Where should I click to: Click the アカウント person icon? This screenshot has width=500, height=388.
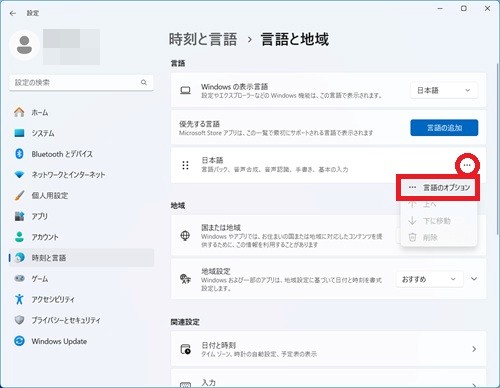pos(19,237)
